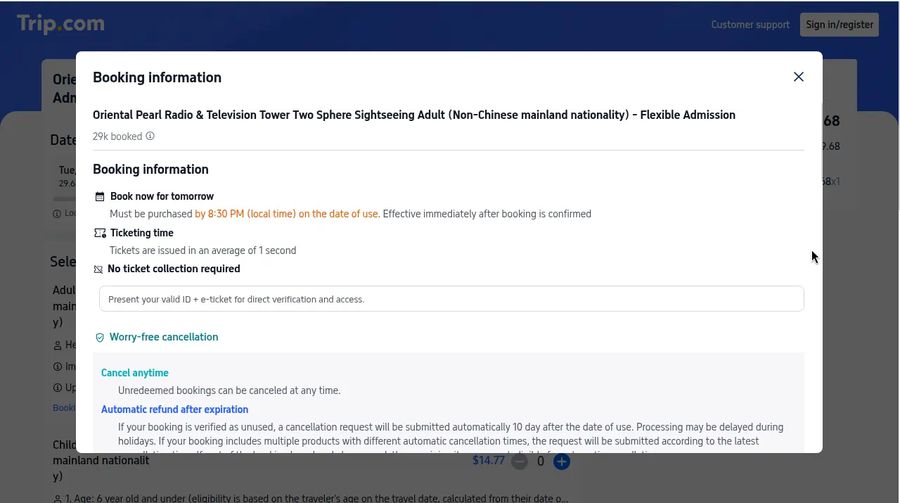Click the dialog's top Booking information heading
Viewport: 900px width, 503px height.
(157, 78)
